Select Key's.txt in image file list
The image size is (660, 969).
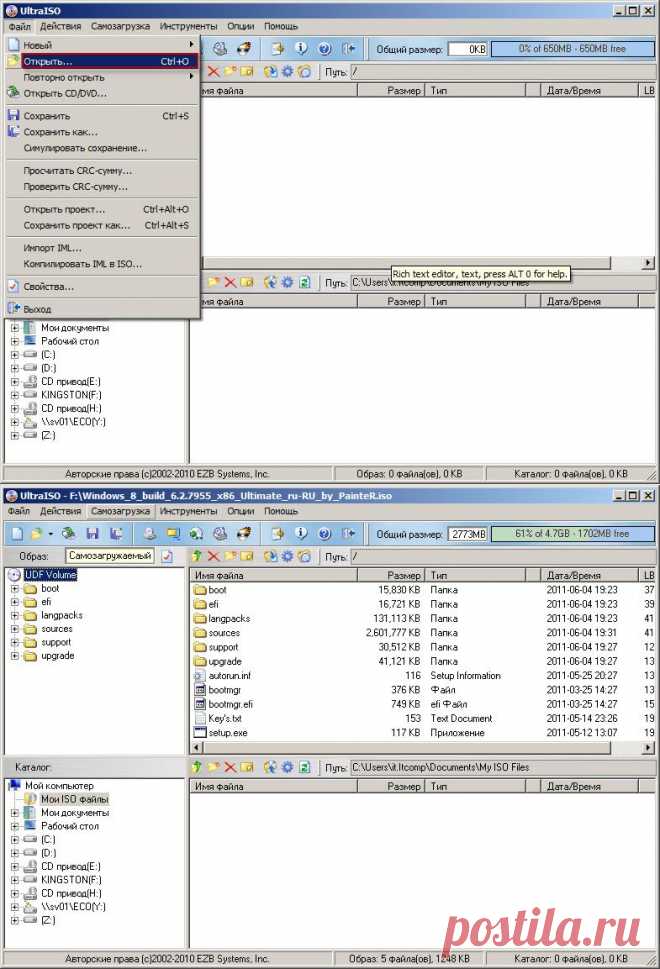tap(225, 719)
